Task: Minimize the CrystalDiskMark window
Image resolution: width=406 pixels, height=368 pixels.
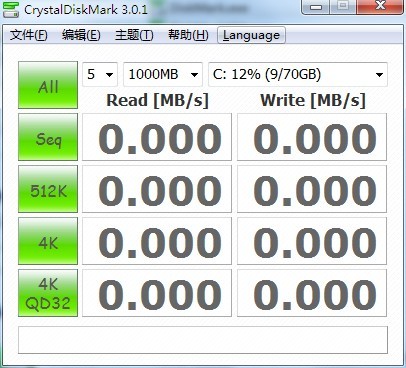Action: tap(315, 7)
